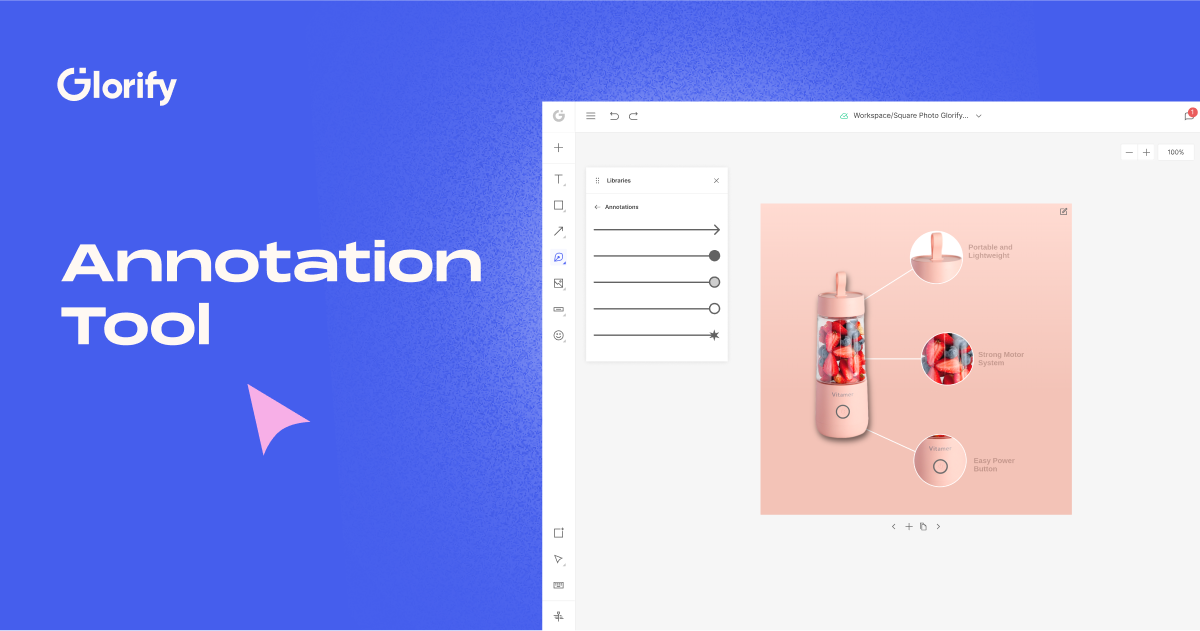The width and height of the screenshot is (1200, 631).
Task: Click the 100% zoom level display
Action: (1176, 151)
